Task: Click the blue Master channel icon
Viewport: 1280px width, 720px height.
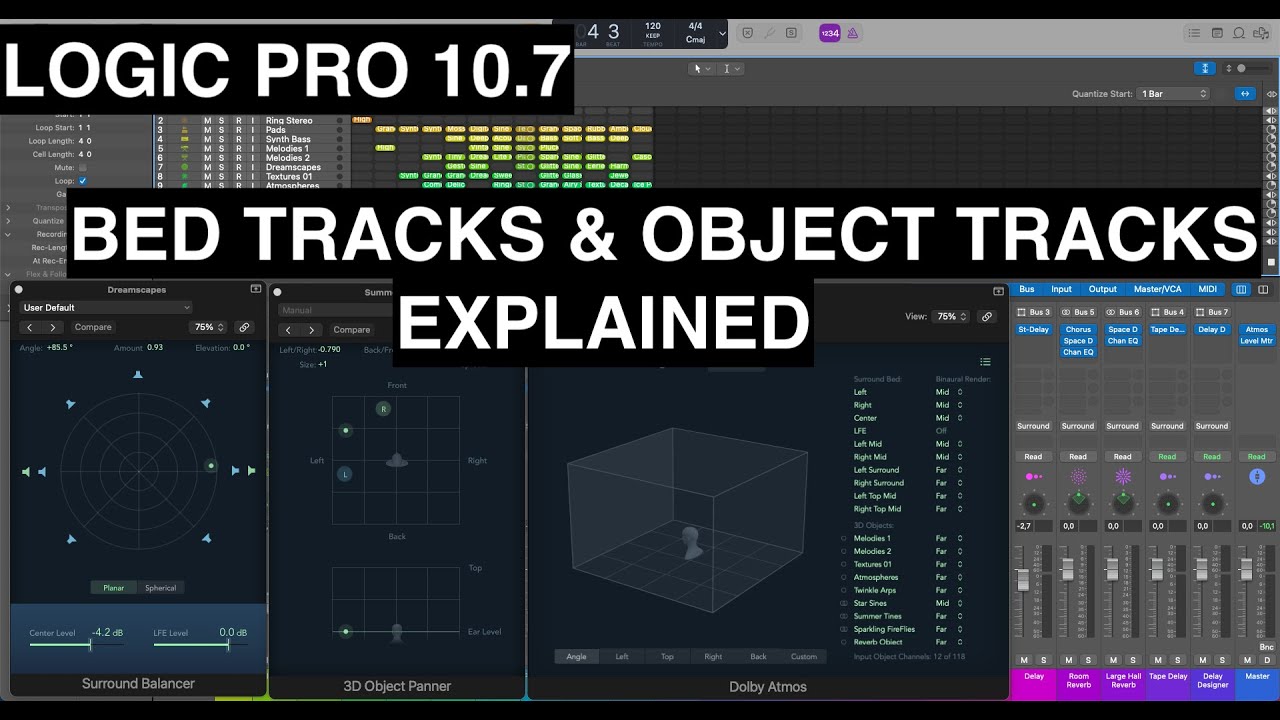Action: click(1257, 477)
